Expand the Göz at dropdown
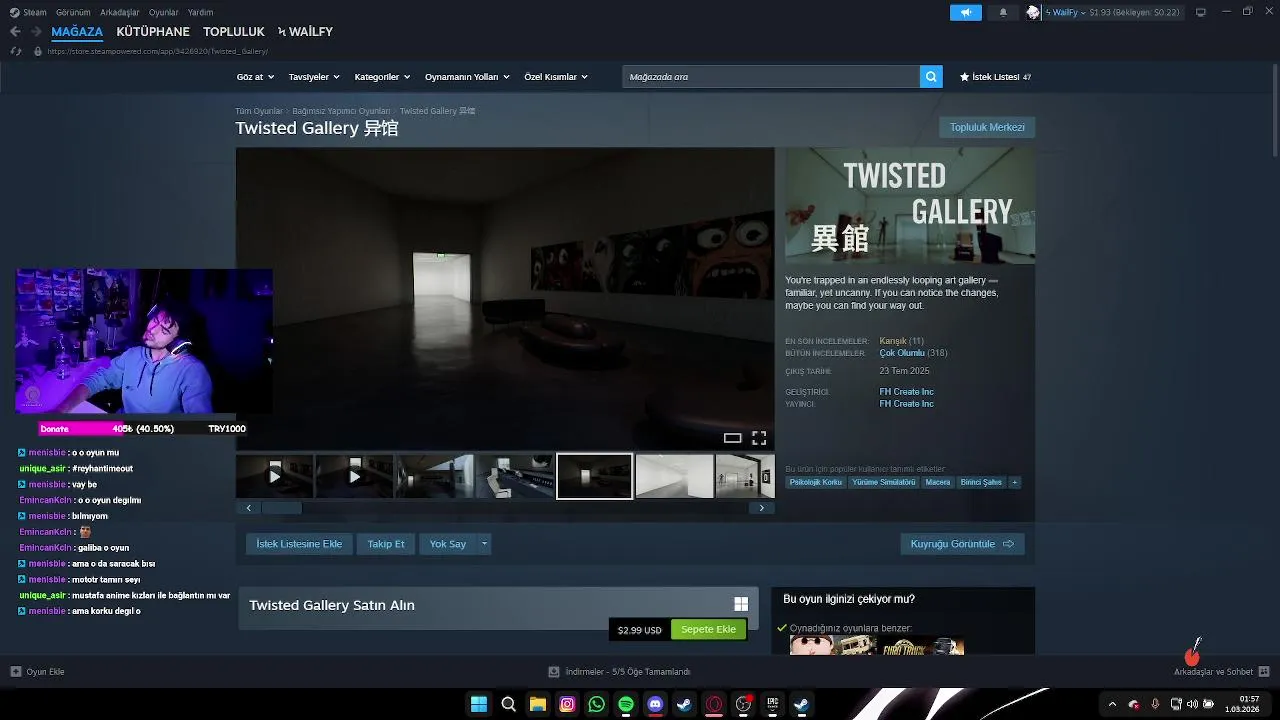 click(255, 77)
